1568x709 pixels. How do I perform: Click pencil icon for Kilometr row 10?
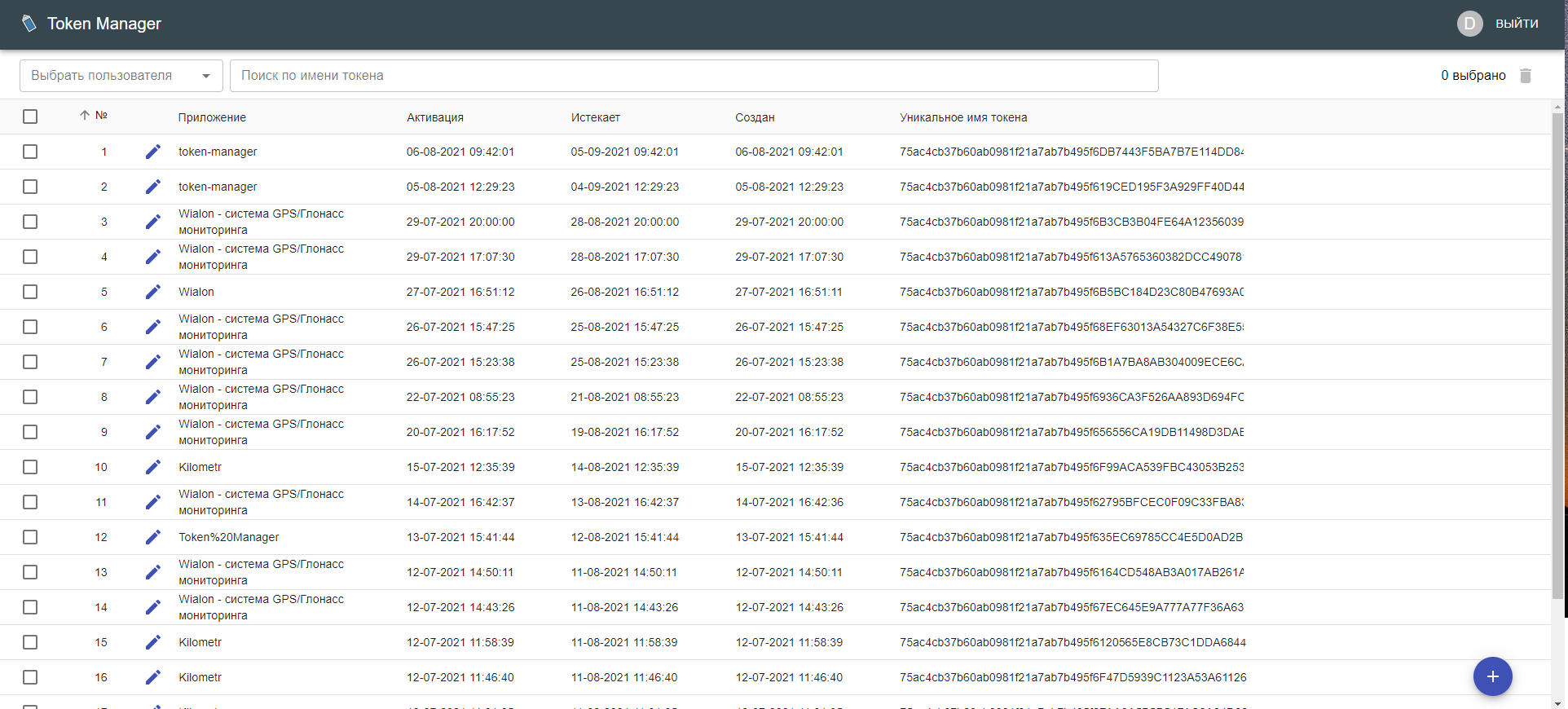pos(153,467)
